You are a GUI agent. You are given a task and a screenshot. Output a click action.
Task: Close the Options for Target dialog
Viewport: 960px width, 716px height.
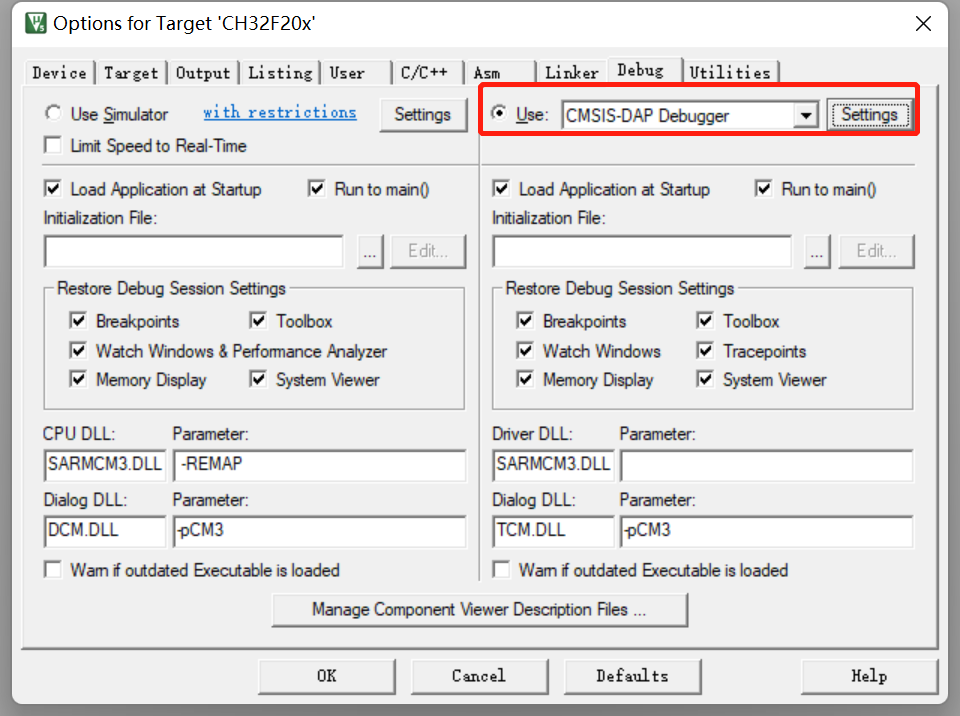pos(923,24)
